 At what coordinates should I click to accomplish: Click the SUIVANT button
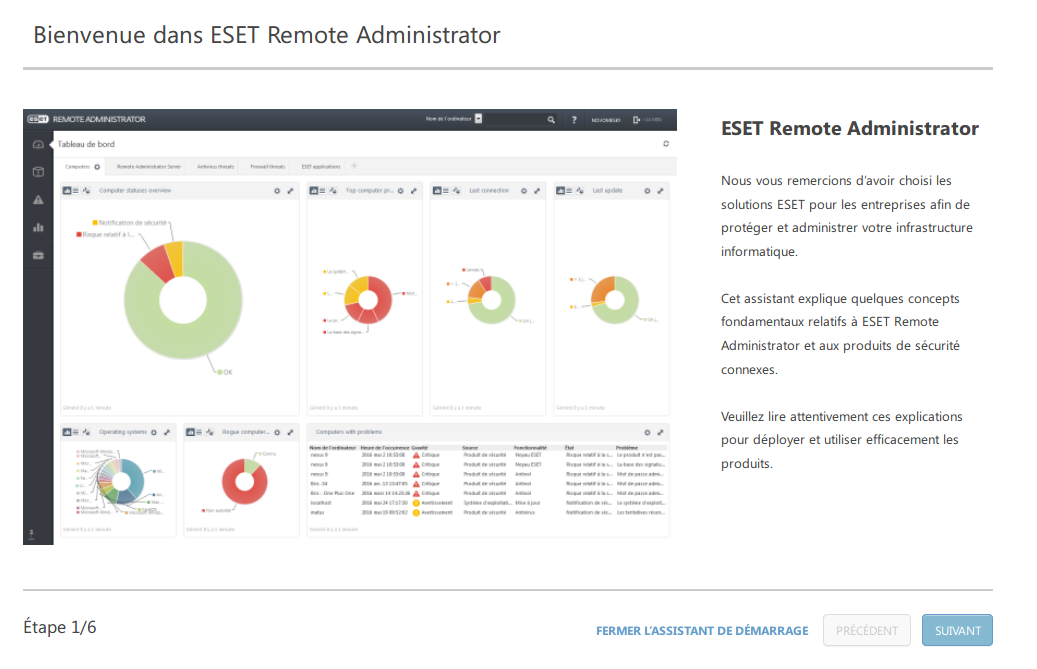957,631
